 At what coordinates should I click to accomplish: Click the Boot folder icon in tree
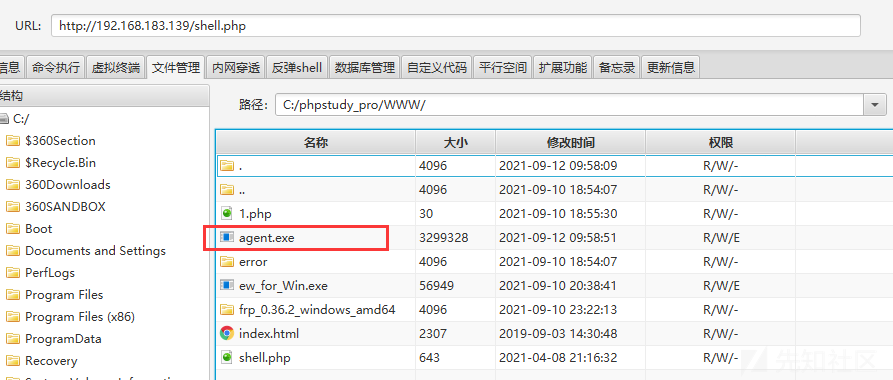click(x=13, y=229)
